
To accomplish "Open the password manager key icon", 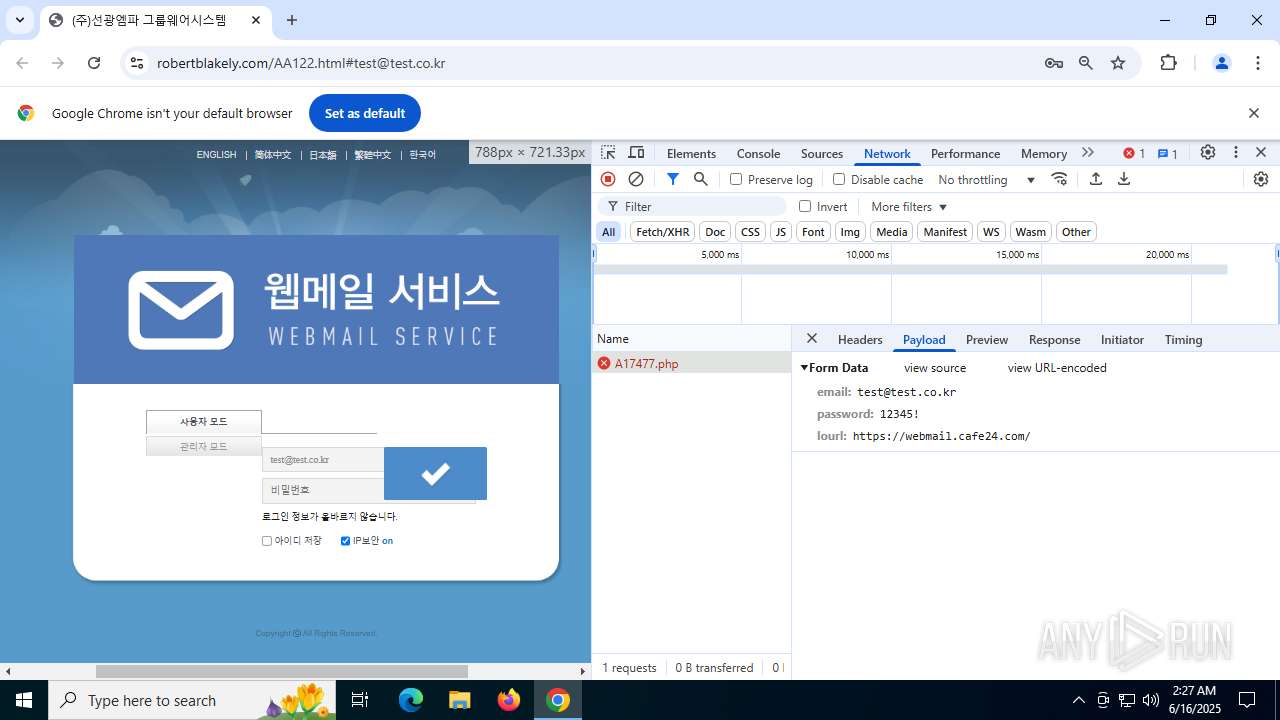I will (1054, 63).
